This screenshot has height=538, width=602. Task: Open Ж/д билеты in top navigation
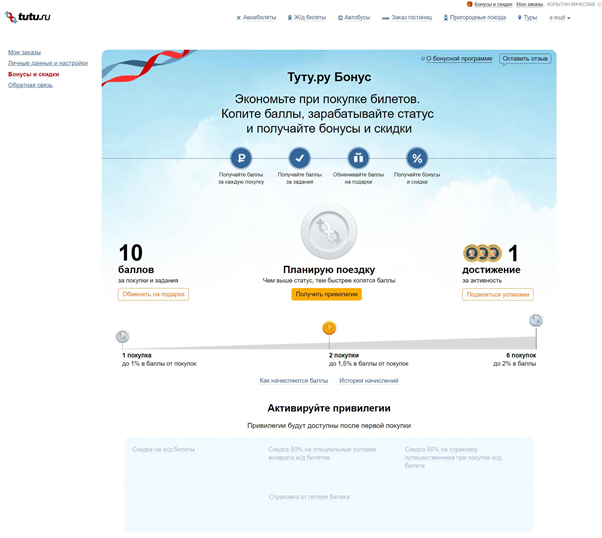pos(310,18)
